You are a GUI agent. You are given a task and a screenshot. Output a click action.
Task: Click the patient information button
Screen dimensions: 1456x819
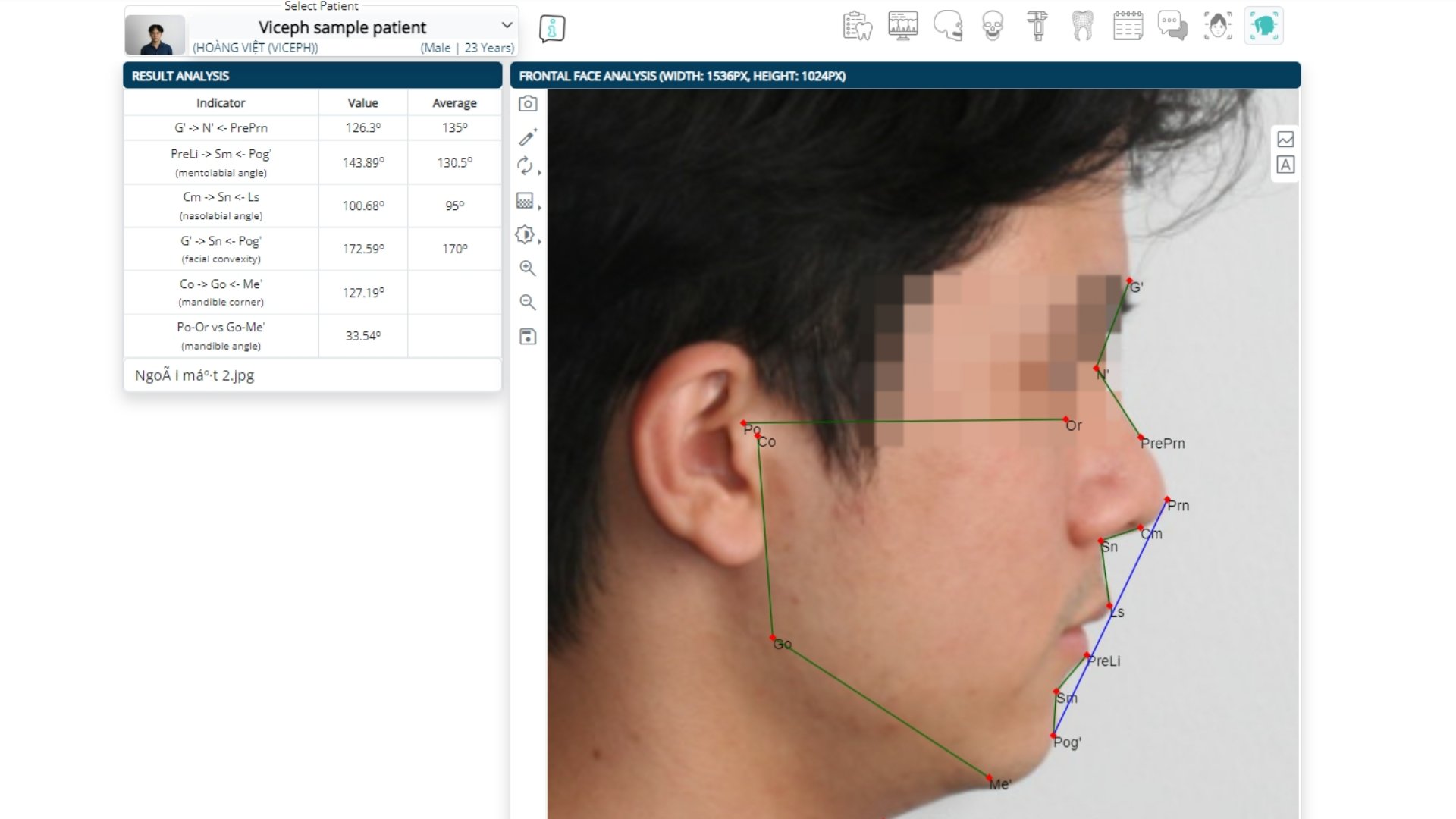point(552,29)
